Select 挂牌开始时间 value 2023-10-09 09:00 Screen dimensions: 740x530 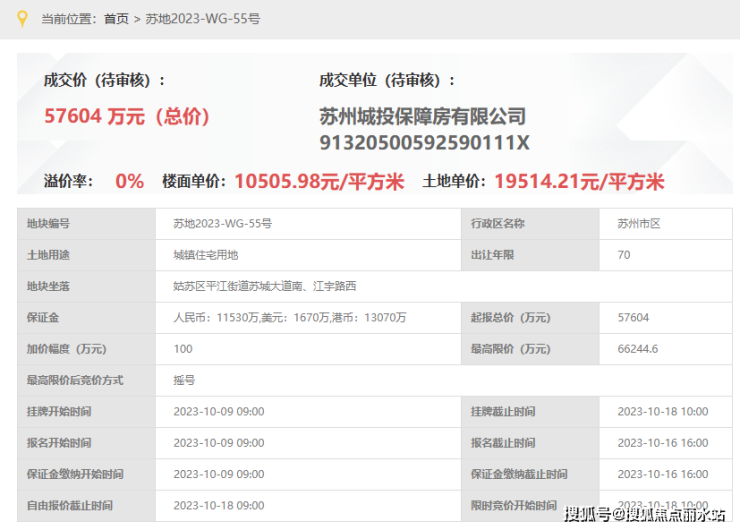[x=219, y=412]
